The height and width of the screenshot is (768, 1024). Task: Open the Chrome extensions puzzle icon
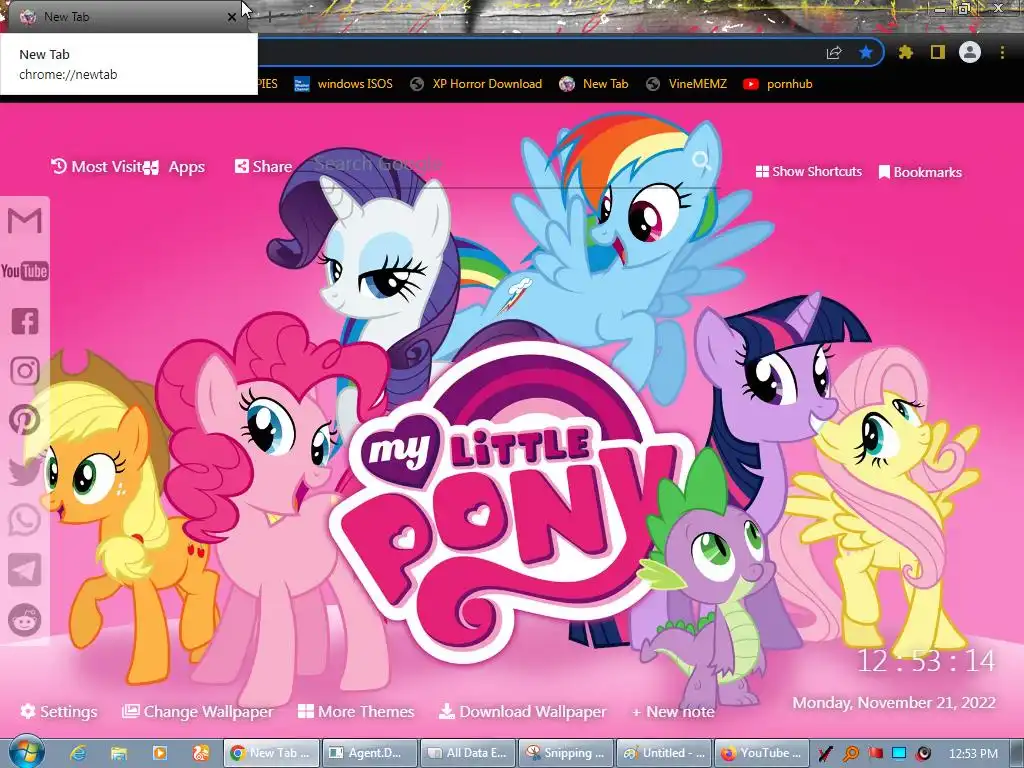click(x=906, y=52)
